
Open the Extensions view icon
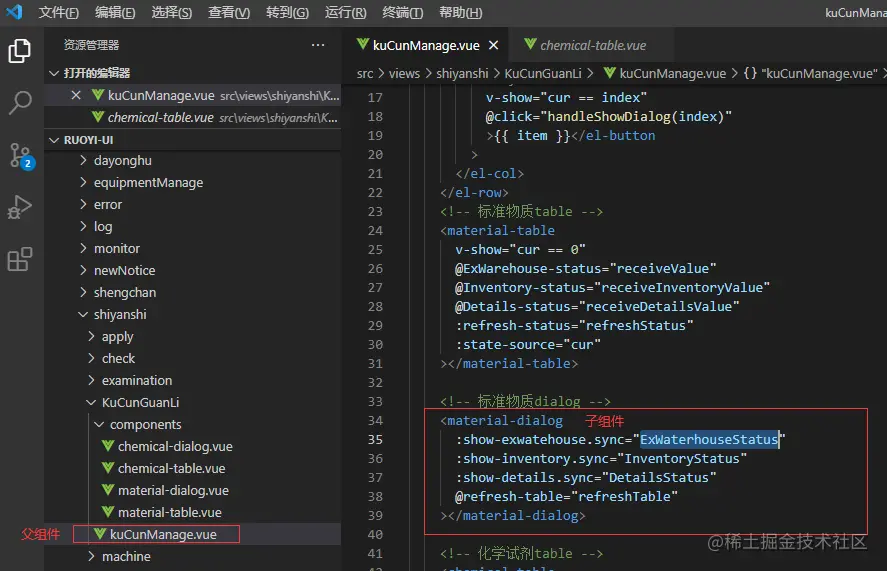[20, 259]
